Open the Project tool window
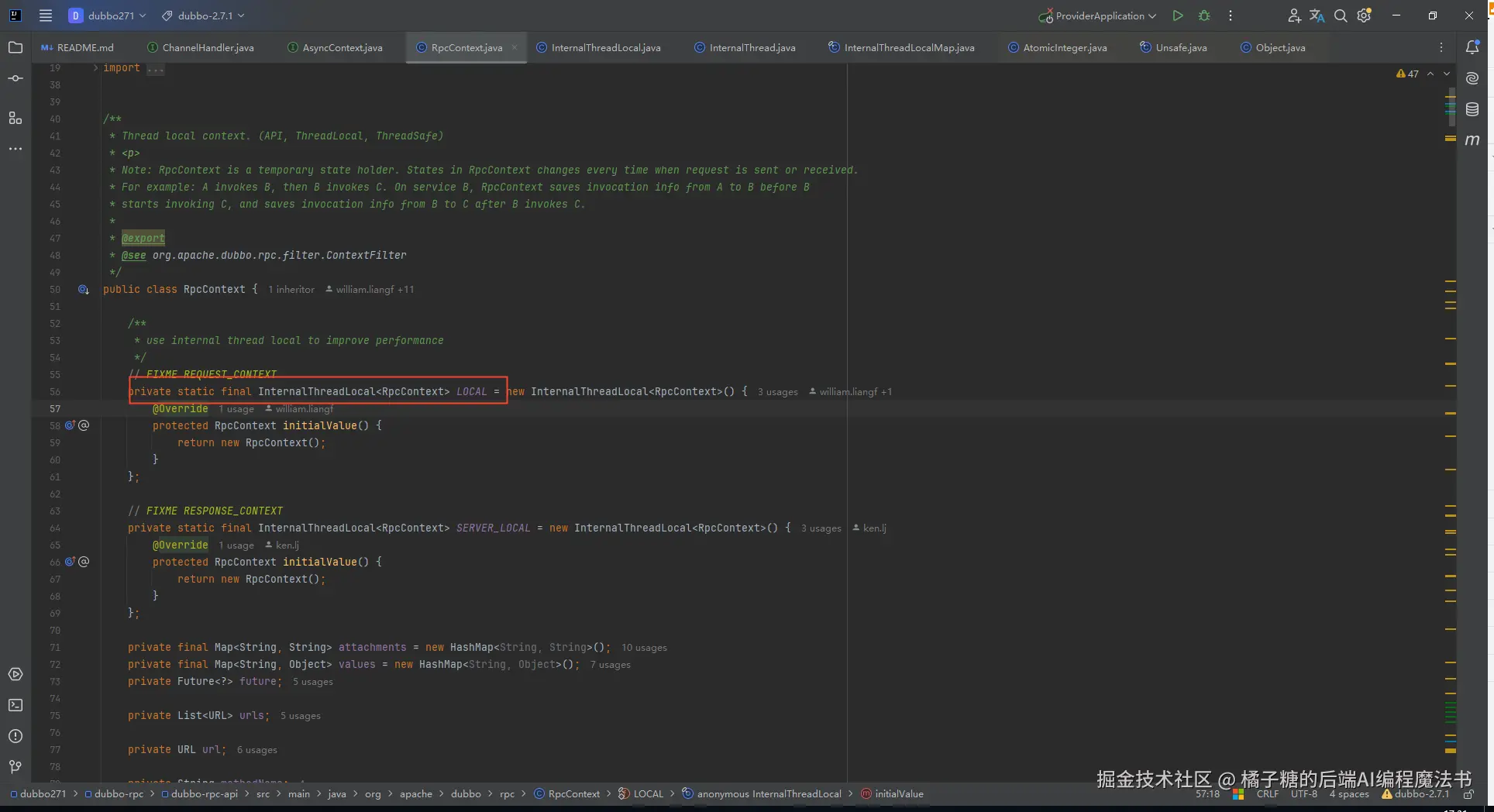 click(15, 47)
